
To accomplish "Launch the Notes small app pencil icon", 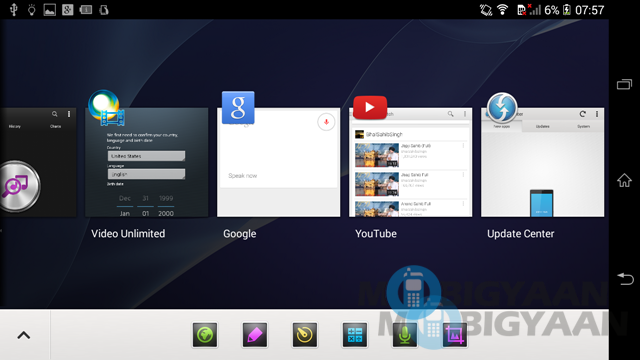I will pos(255,335).
